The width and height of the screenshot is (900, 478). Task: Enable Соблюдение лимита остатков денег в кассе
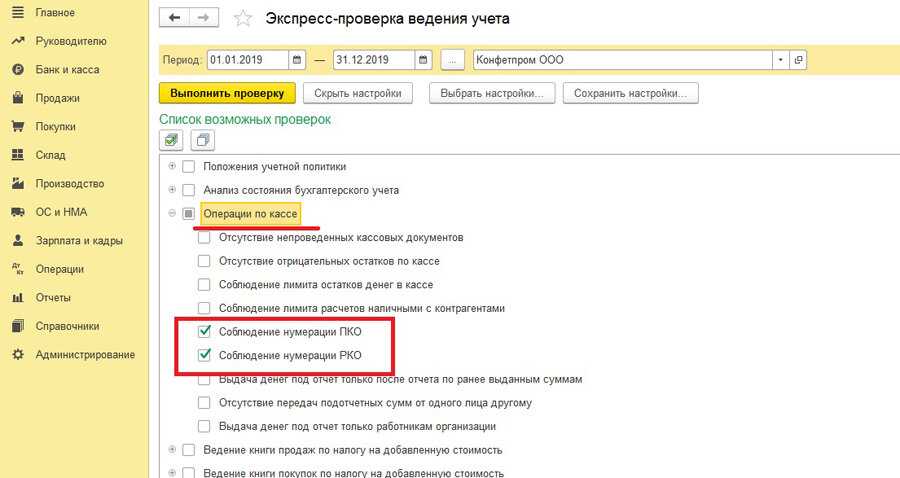click(204, 285)
